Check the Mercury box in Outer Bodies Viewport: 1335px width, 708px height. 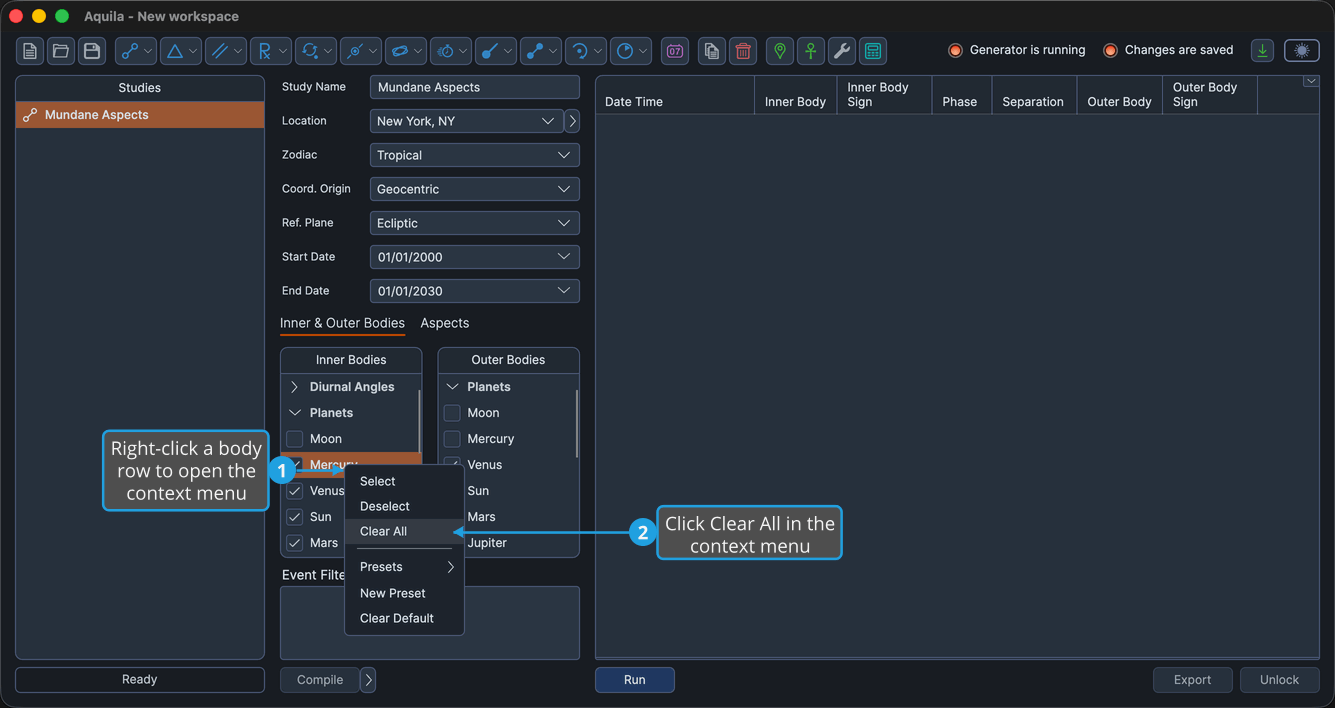pyautogui.click(x=452, y=439)
